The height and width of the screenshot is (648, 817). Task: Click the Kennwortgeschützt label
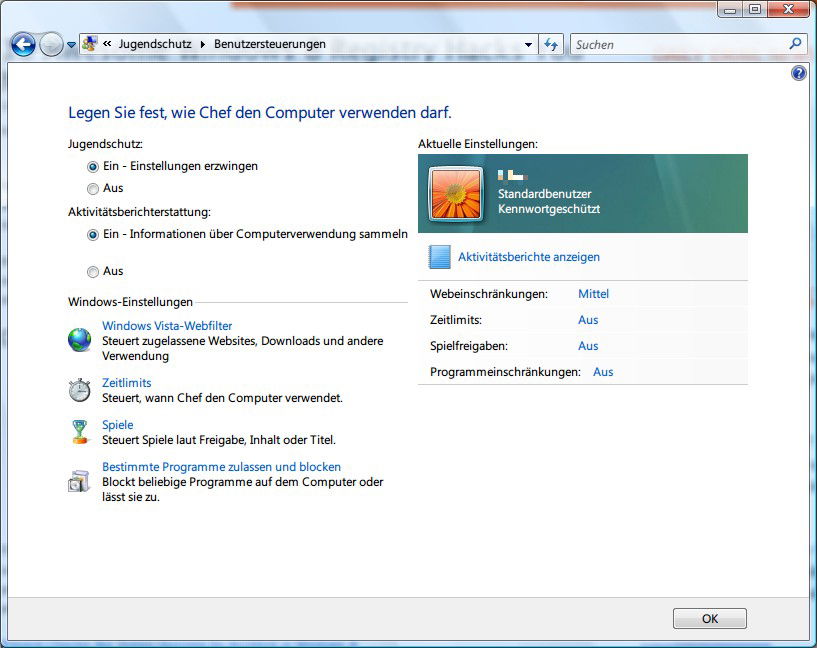549,209
